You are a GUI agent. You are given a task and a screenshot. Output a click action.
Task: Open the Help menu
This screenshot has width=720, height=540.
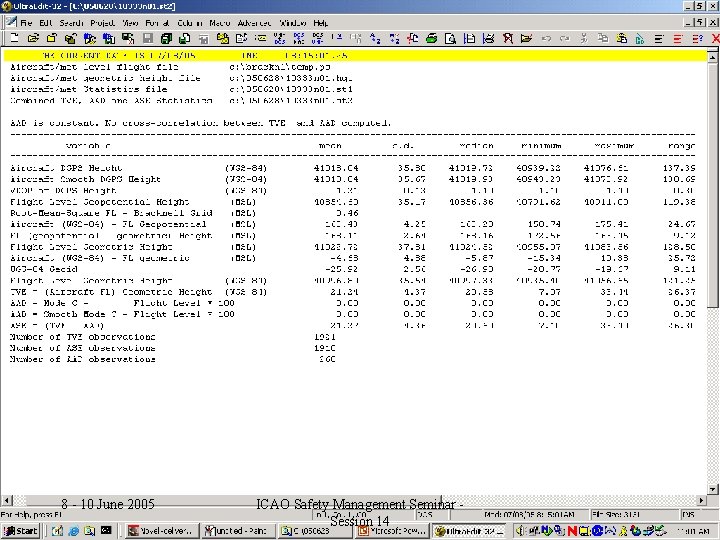(x=321, y=22)
